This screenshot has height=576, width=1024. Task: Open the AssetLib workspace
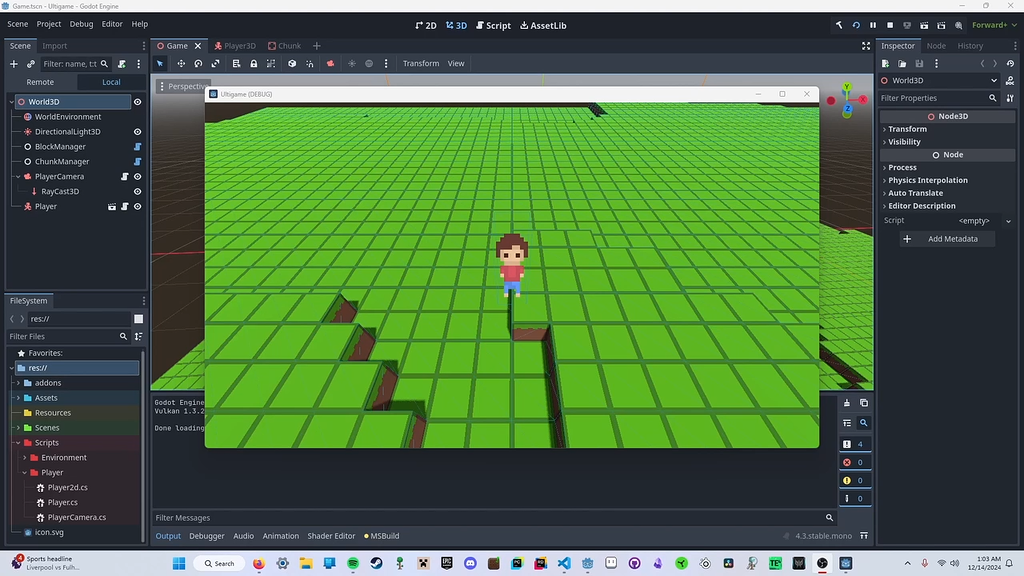pyautogui.click(x=543, y=25)
